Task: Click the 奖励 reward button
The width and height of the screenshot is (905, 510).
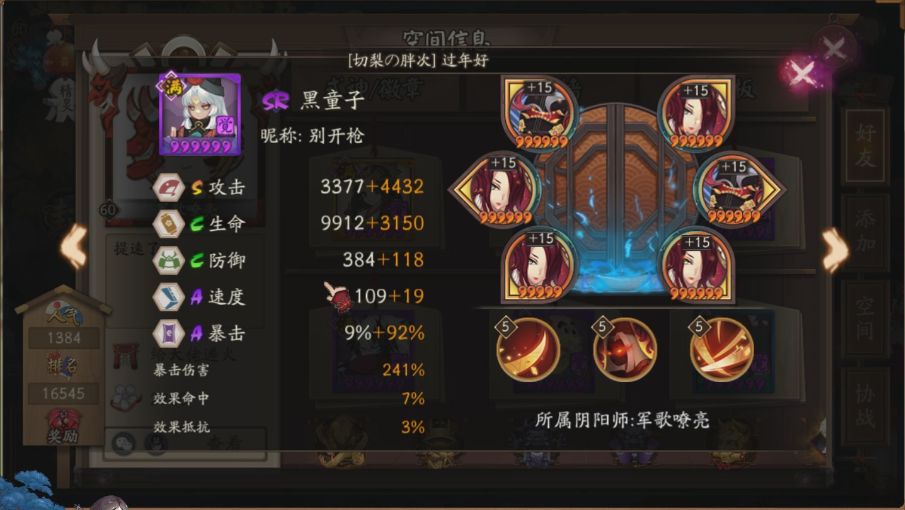Action: click(x=62, y=427)
